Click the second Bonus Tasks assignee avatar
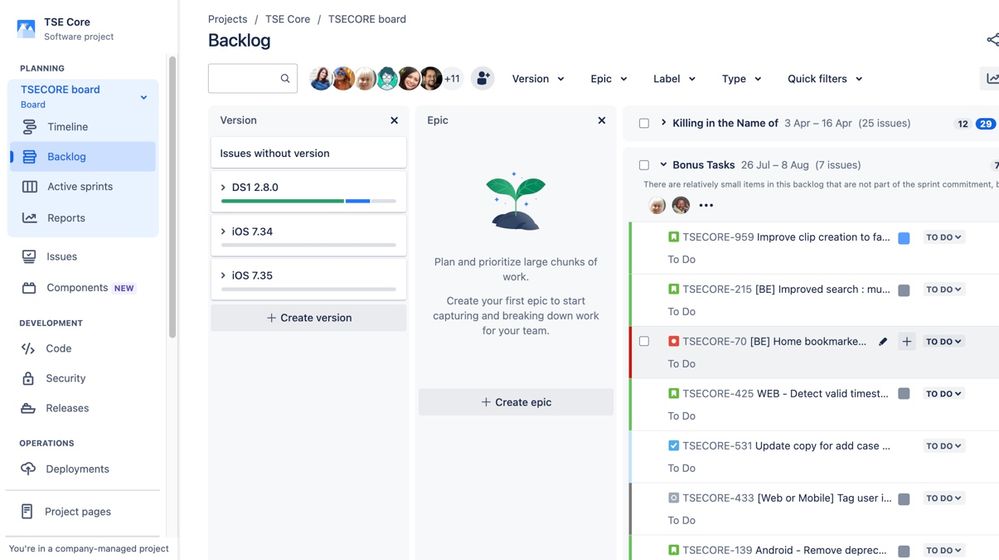This screenshot has width=999, height=560. coord(681,205)
